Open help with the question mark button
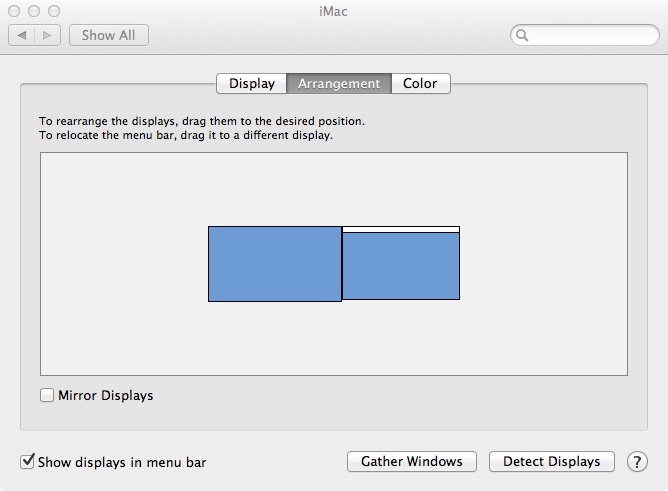The height and width of the screenshot is (491, 668). (x=637, y=461)
